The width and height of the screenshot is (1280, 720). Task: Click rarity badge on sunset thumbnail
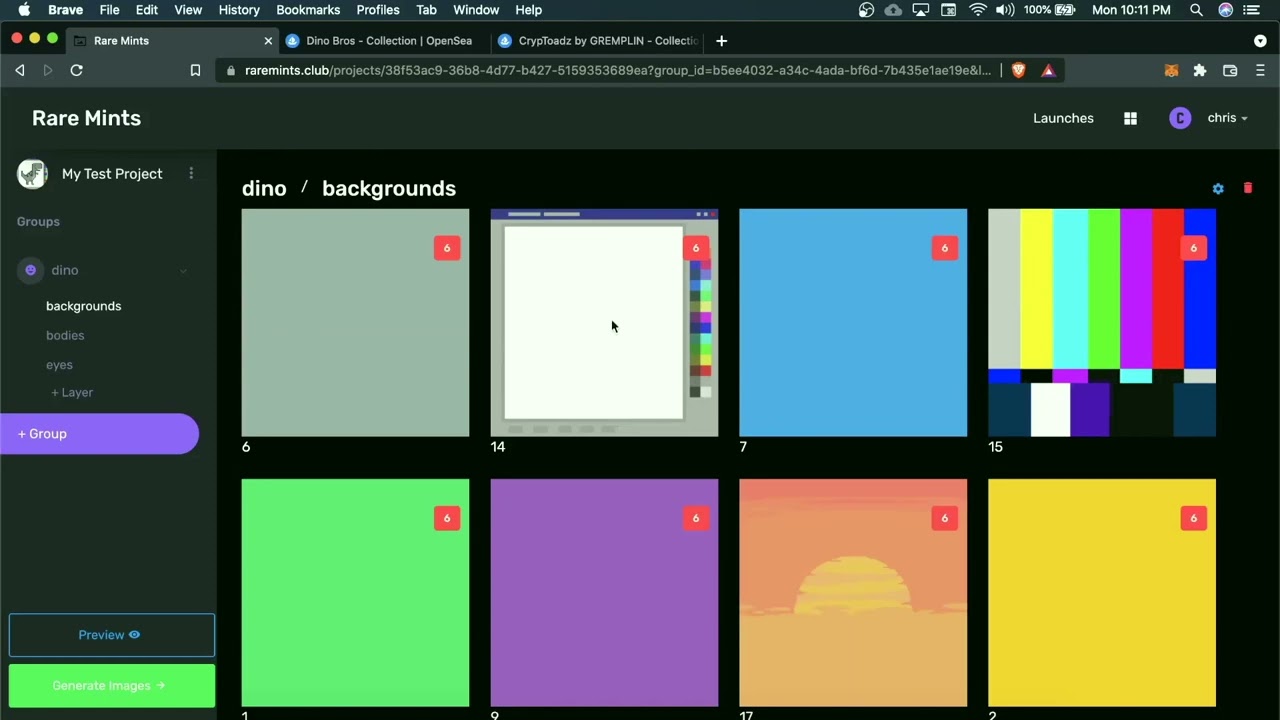[x=945, y=518]
